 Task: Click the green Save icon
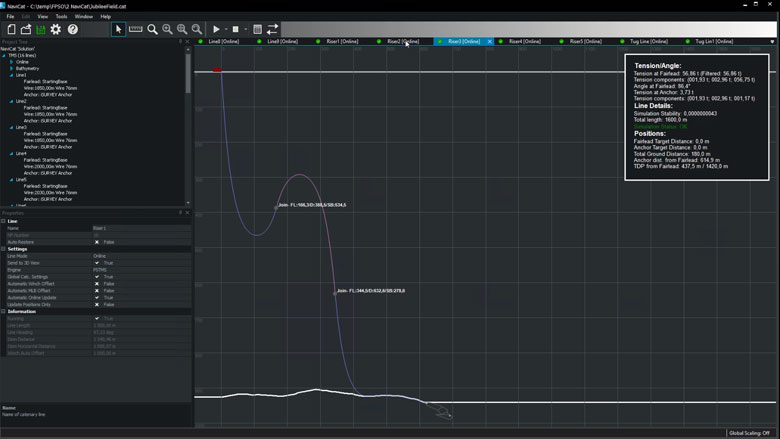pyautogui.click(x=41, y=30)
